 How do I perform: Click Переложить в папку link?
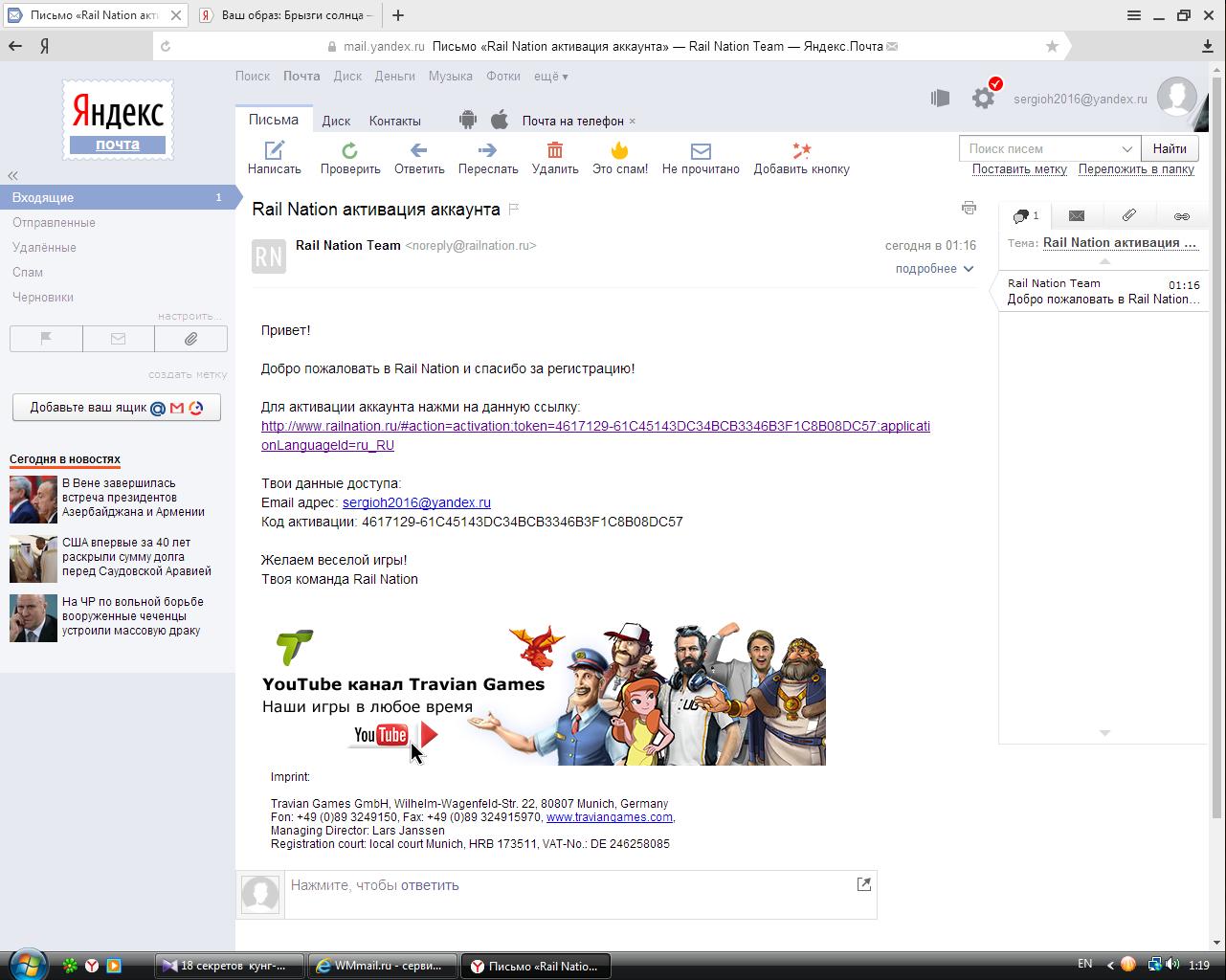[1136, 168]
